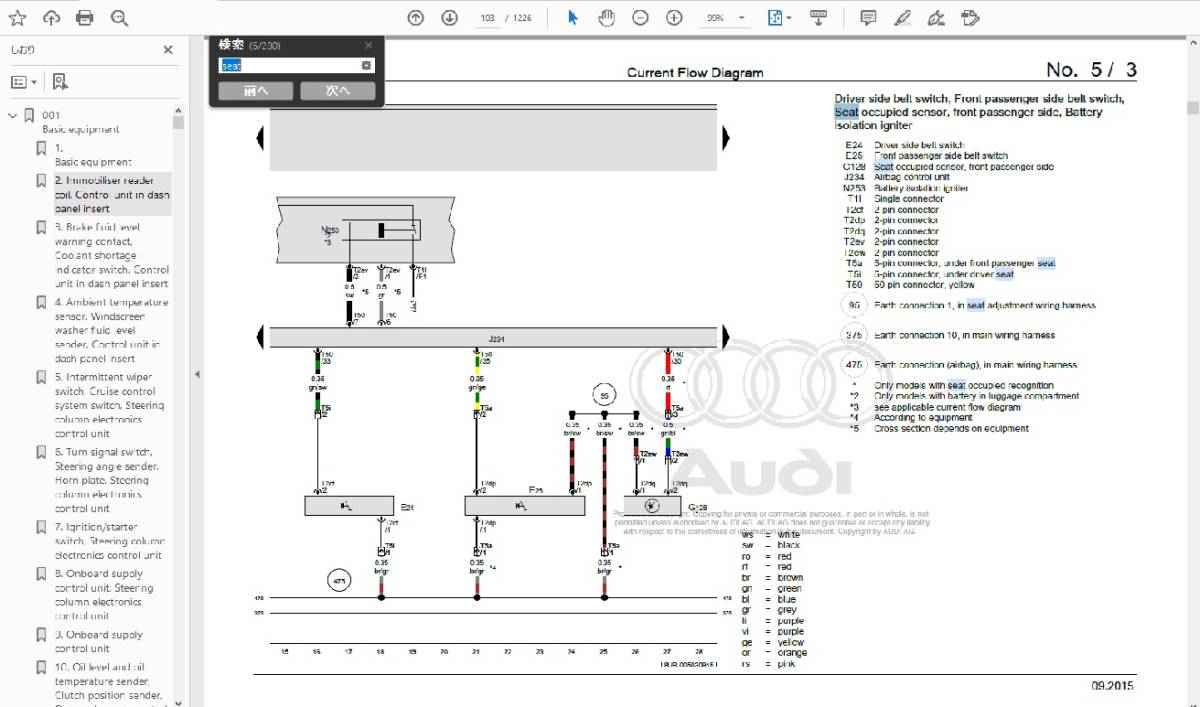Open the sign document pen tool
The image size is (1200, 707).
(x=936, y=18)
